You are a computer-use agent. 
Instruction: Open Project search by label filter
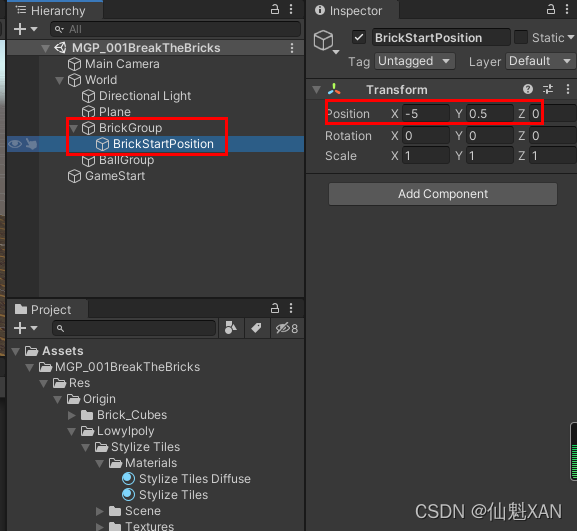tap(256, 328)
